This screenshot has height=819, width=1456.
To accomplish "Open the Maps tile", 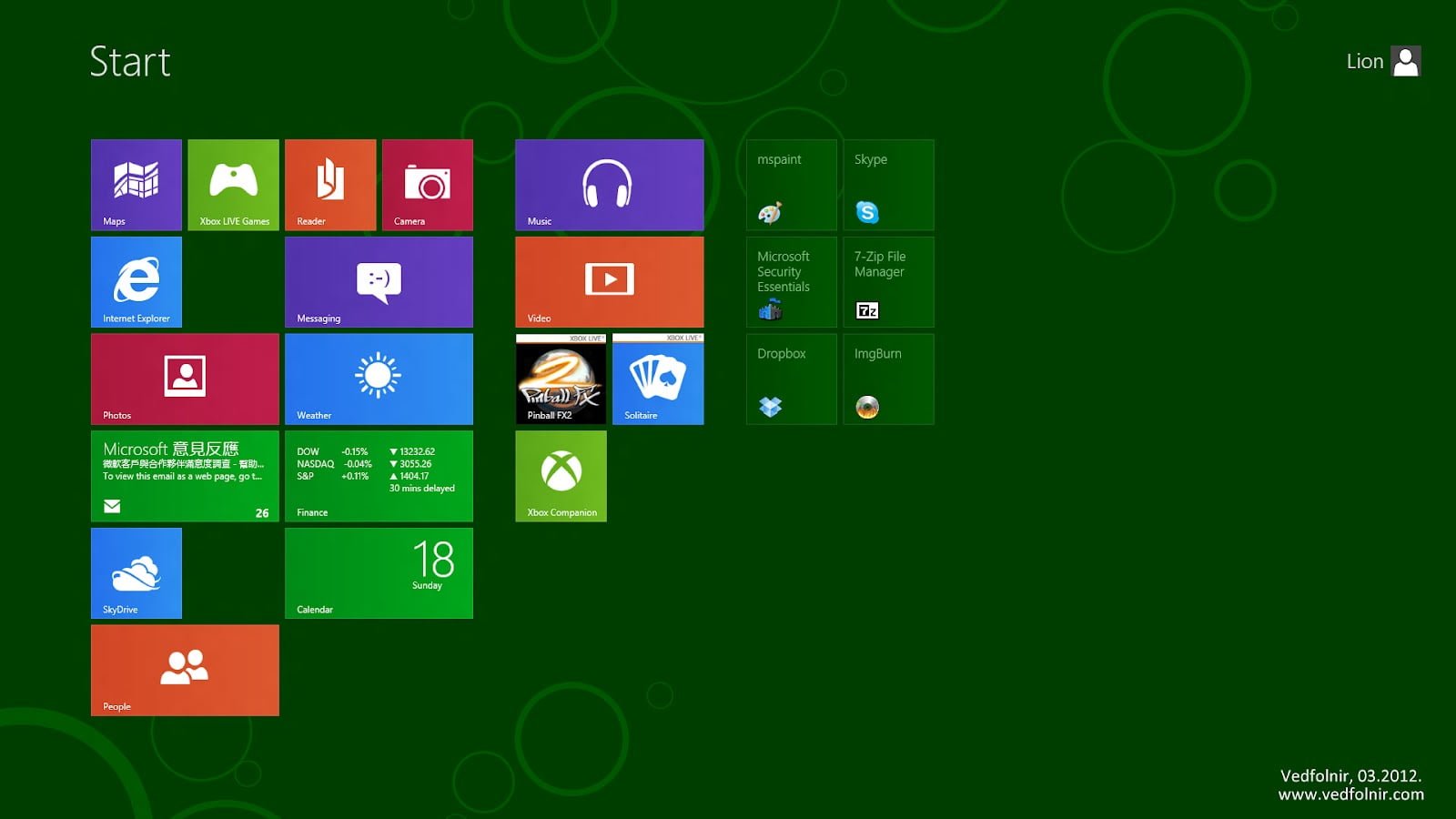I will click(136, 185).
